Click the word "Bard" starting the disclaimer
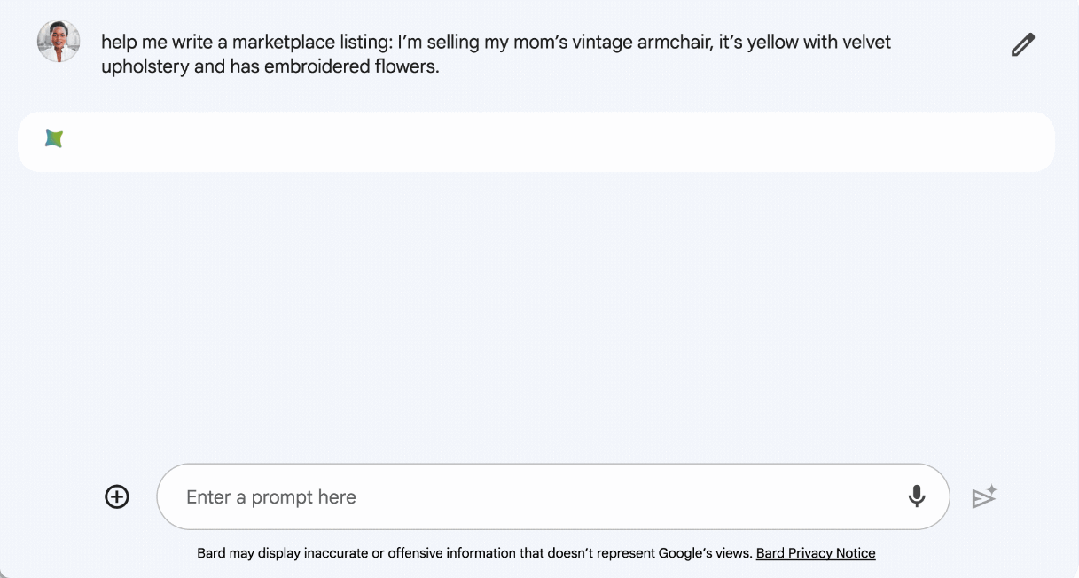Viewport: 1079px width, 578px height. point(211,553)
